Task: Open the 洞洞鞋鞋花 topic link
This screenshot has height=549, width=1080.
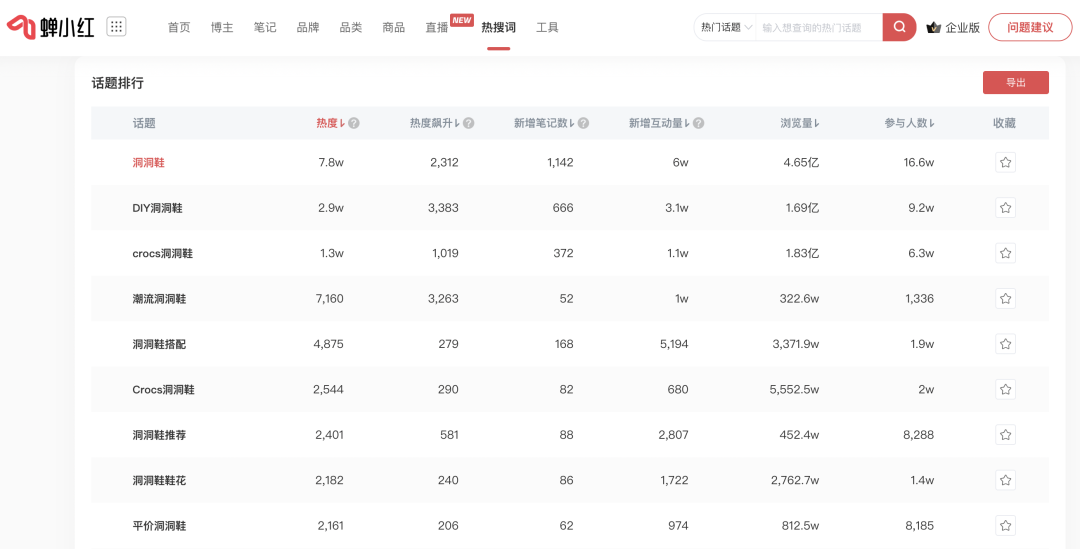Action: click(159, 480)
